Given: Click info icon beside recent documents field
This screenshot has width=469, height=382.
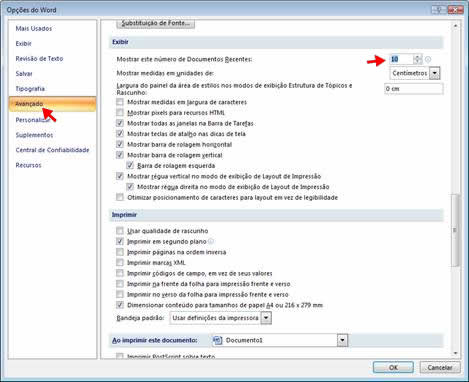Looking at the screenshot, I should [428, 59].
